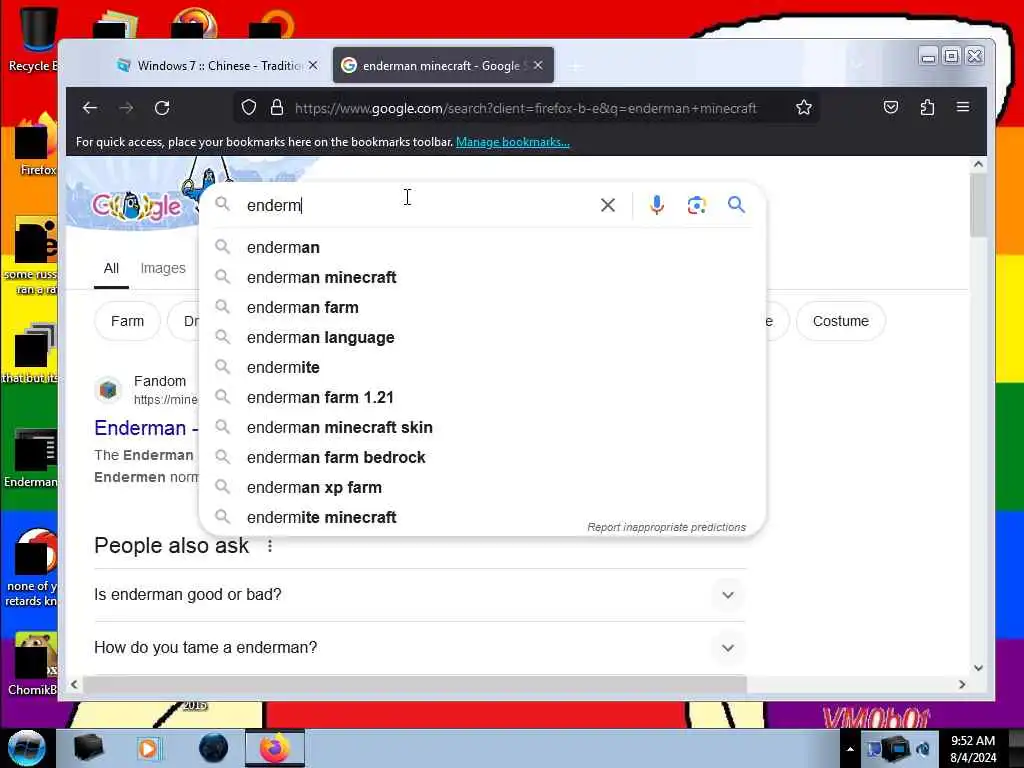Open Windows Start orb
1024x768 pixels.
[x=26, y=748]
